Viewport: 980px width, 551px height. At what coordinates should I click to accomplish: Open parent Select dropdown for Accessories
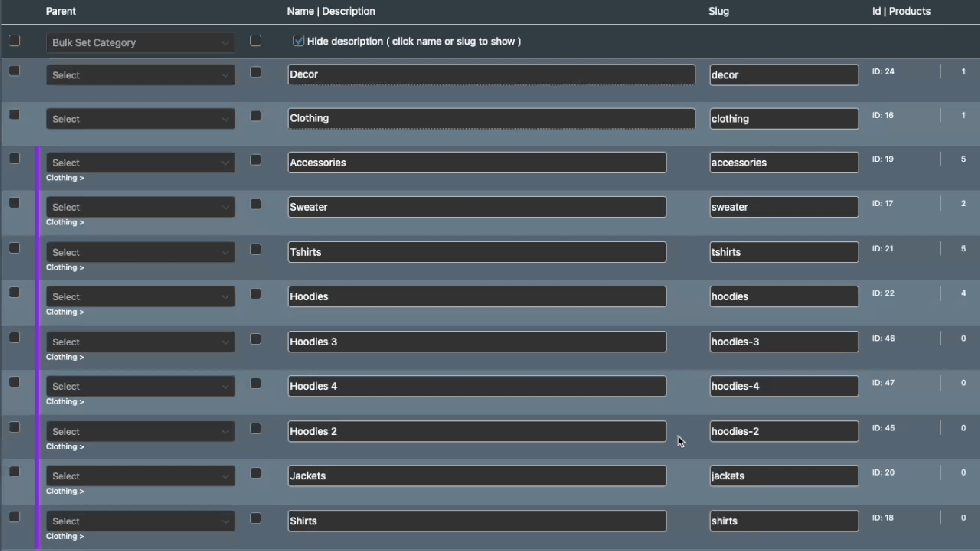pos(141,162)
